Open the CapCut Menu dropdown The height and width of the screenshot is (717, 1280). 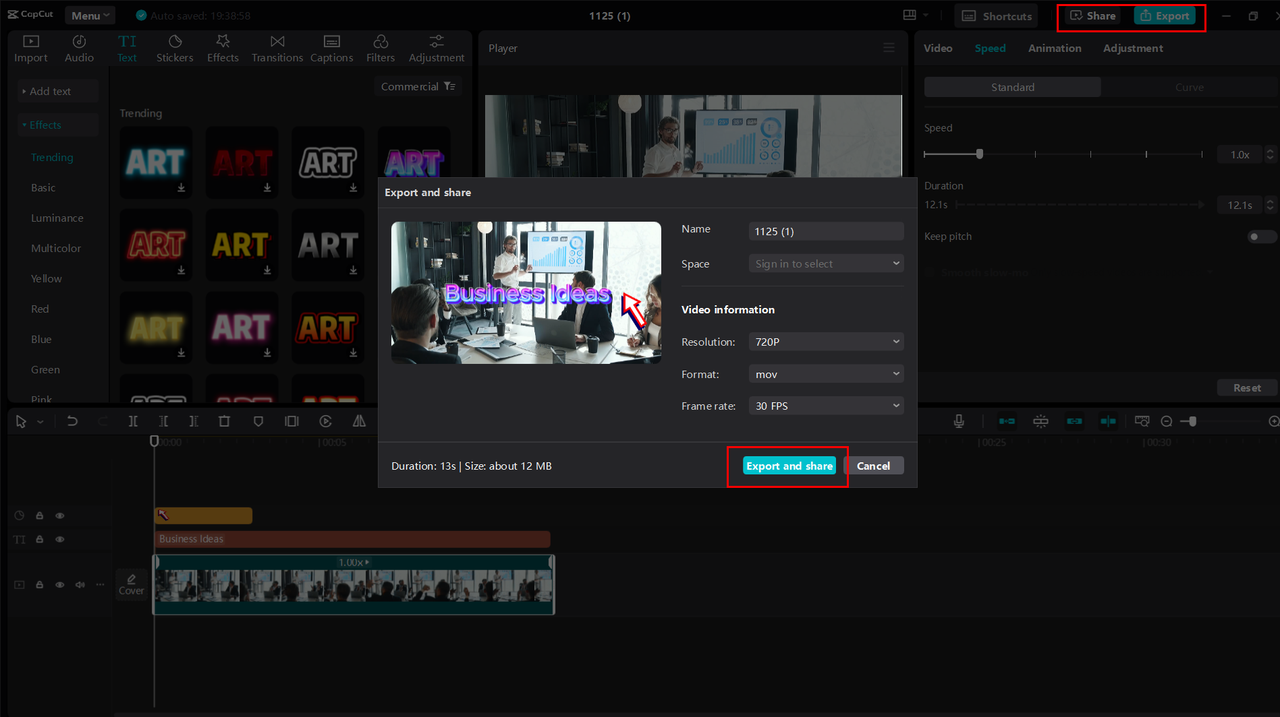tap(90, 16)
